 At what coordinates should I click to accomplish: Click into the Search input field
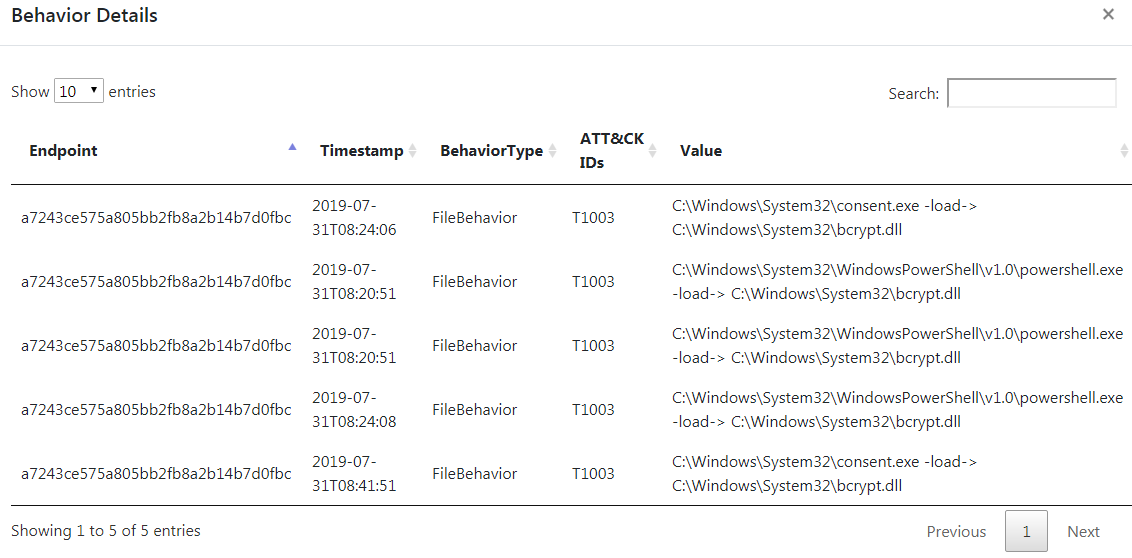point(1032,93)
